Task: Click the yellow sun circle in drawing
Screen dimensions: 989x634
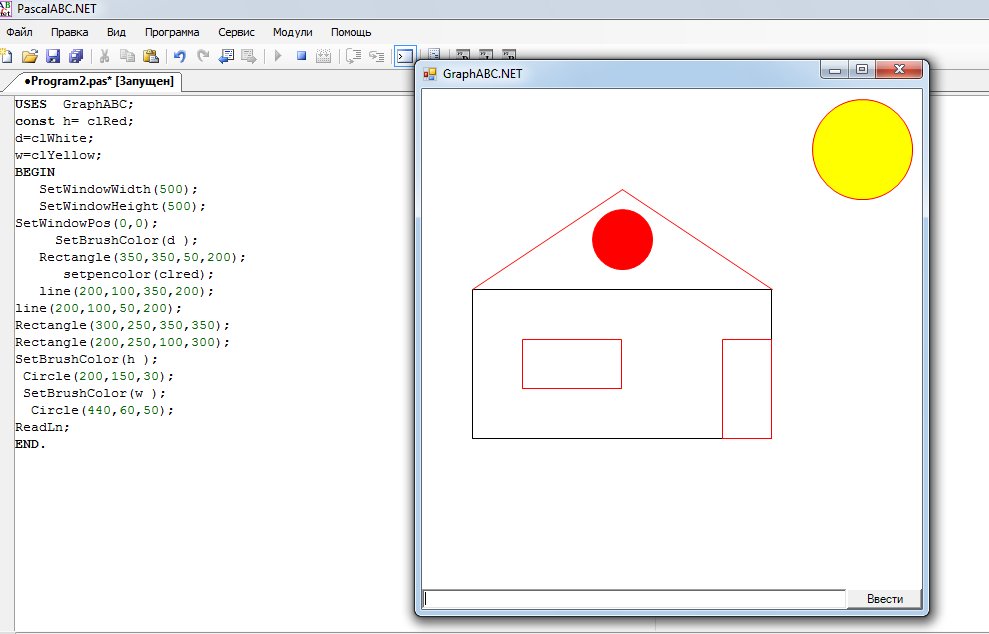Action: pos(862,150)
